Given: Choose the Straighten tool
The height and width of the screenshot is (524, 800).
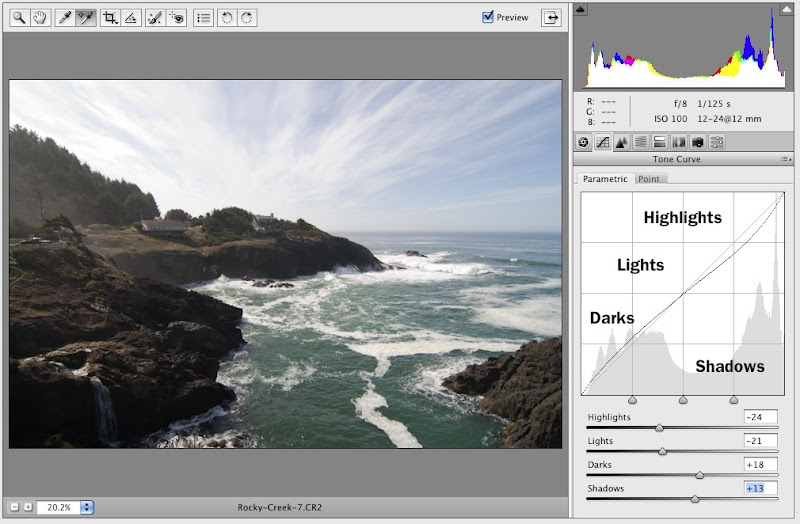Looking at the screenshot, I should coord(131,18).
